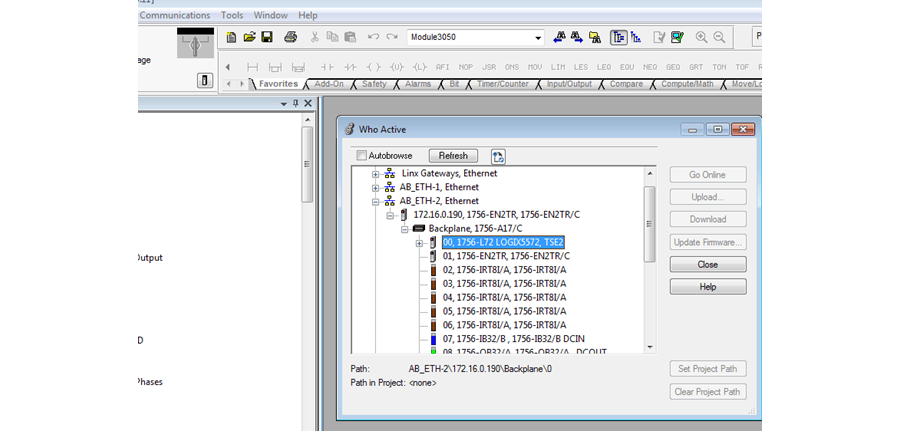The width and height of the screenshot is (900, 431).
Task: Select the 07, 1756-IB32/B DCIN row
Action: point(514,339)
